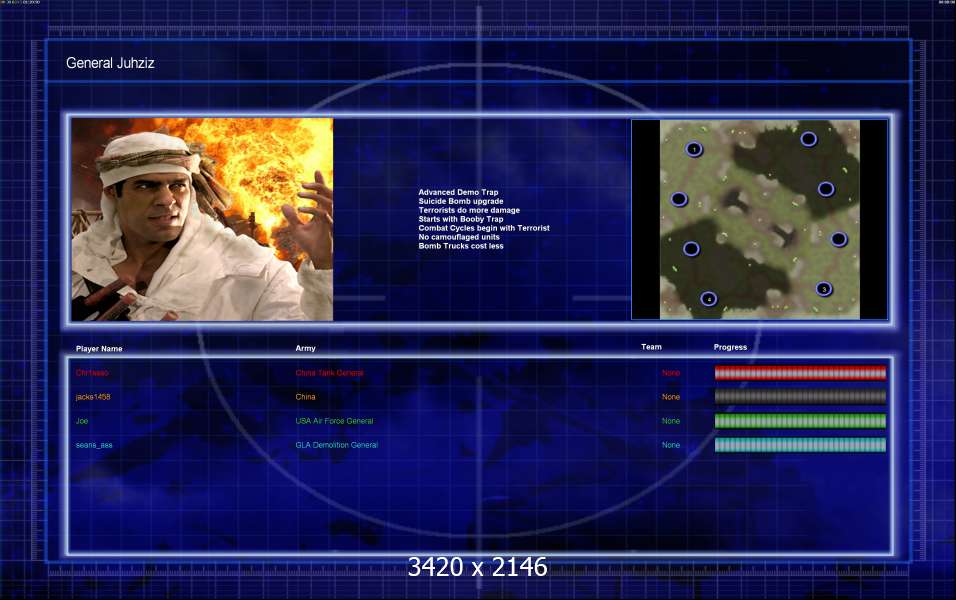The image size is (956, 600).
Task: Click the Starts with Booby Trap line
Action: pos(461,219)
